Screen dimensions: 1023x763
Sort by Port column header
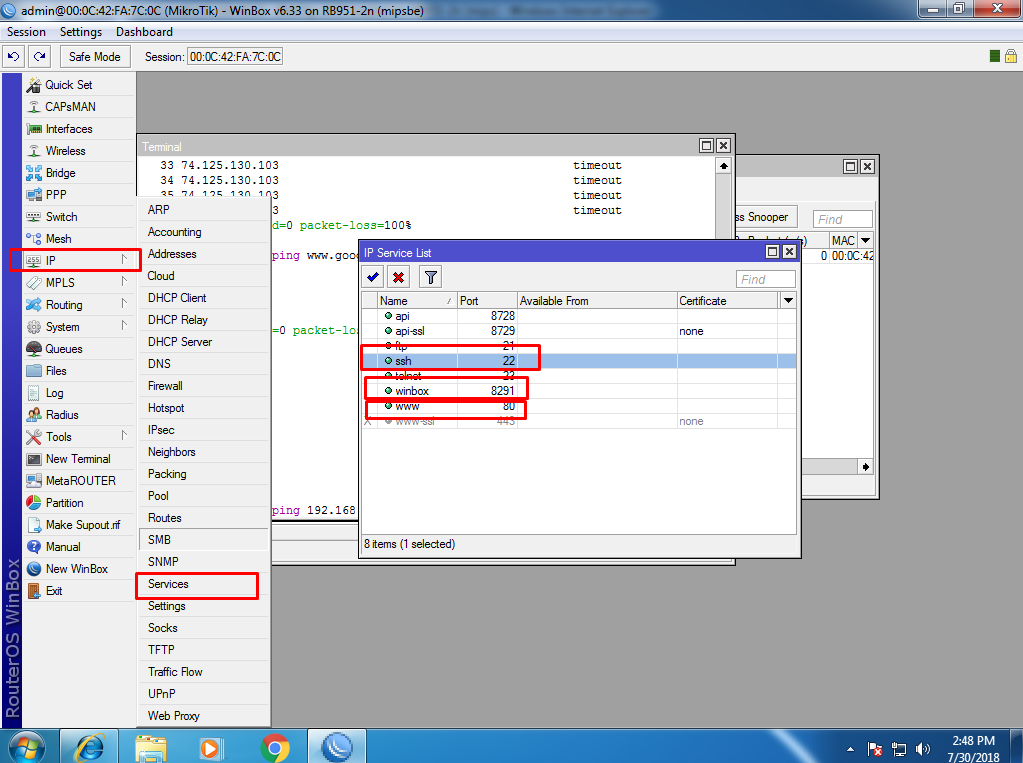(x=487, y=301)
